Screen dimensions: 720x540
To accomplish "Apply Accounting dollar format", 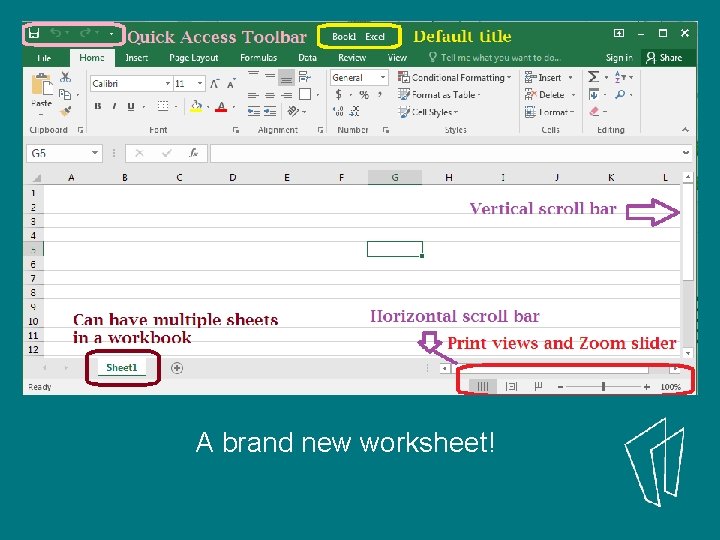I will (339, 95).
